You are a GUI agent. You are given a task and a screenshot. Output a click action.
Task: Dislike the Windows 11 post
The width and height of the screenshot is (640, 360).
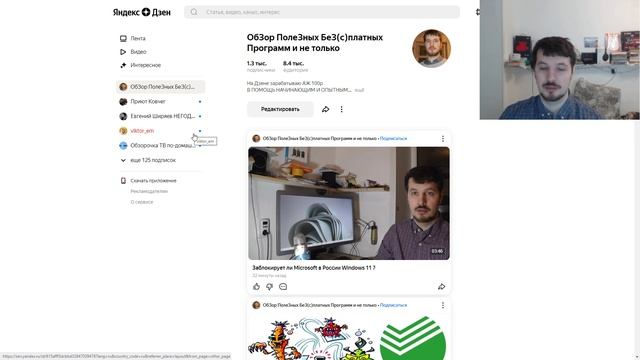(269, 287)
